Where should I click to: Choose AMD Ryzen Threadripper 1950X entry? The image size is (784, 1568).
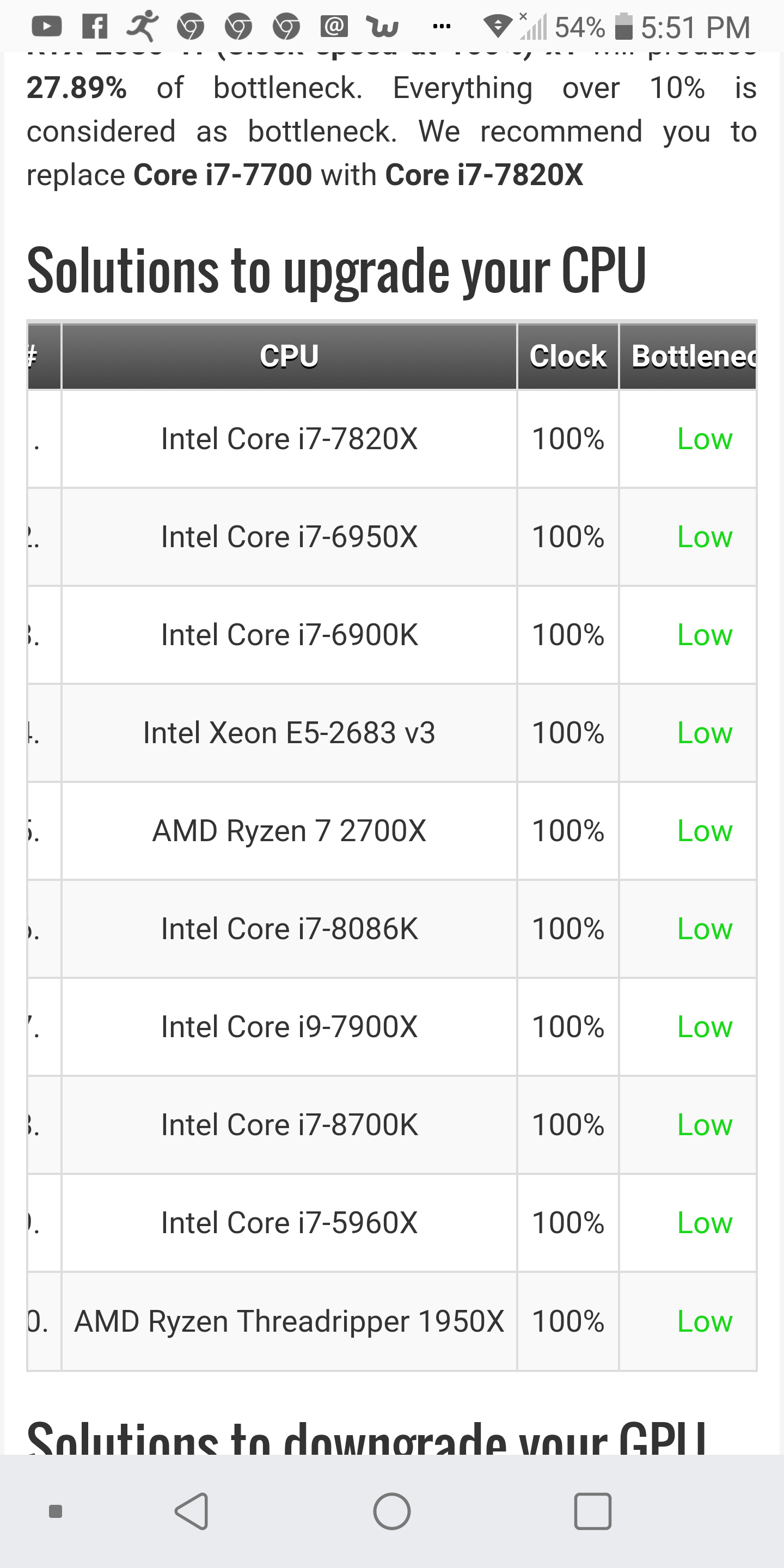coord(289,1321)
